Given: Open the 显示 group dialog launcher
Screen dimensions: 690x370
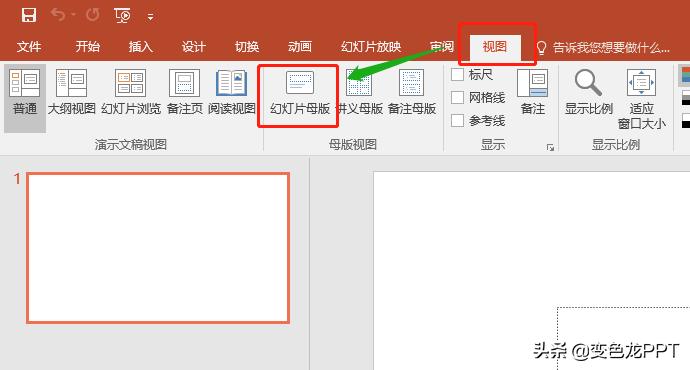Looking at the screenshot, I should [550, 147].
